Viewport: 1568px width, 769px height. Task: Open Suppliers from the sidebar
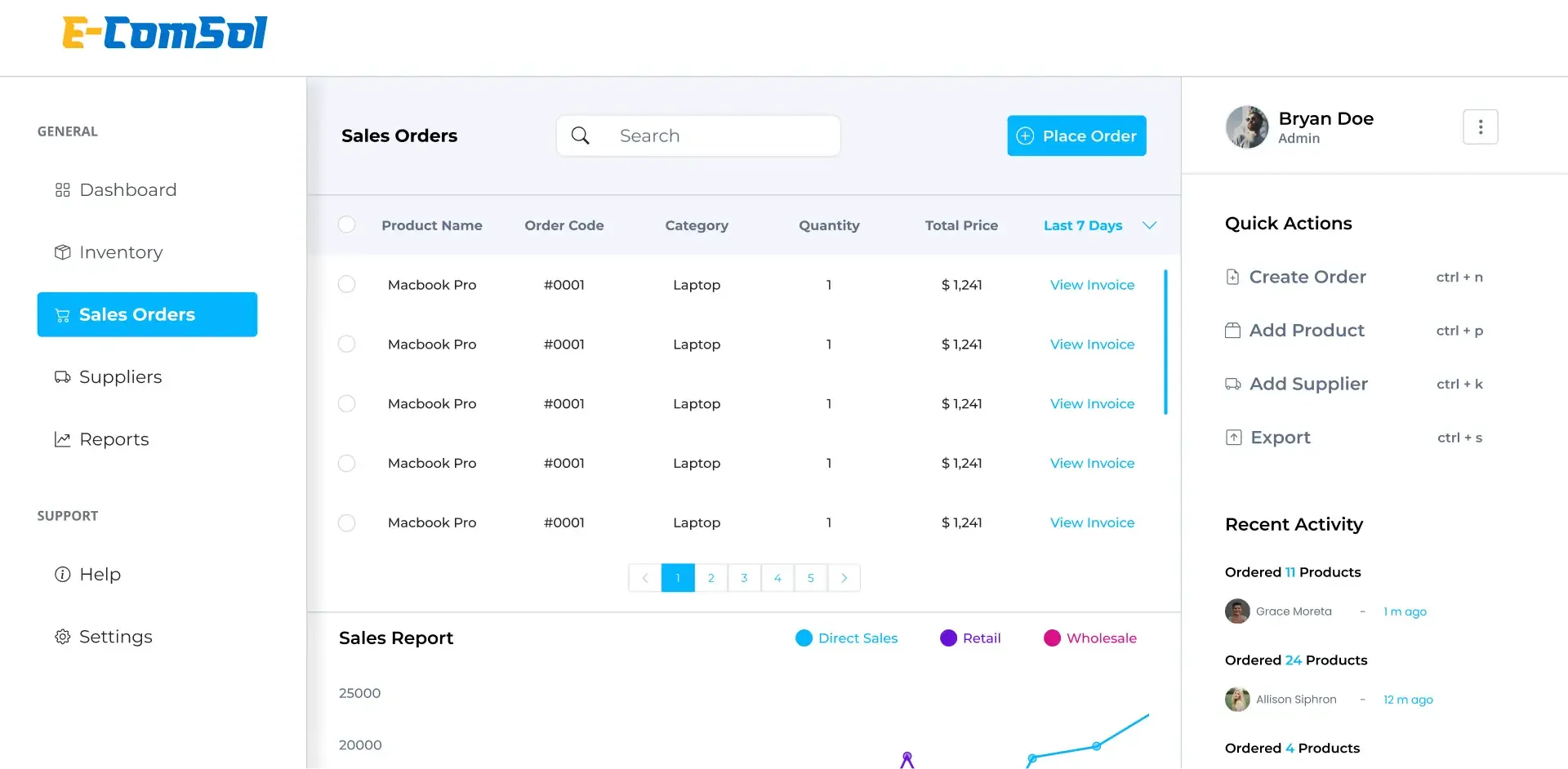108,377
